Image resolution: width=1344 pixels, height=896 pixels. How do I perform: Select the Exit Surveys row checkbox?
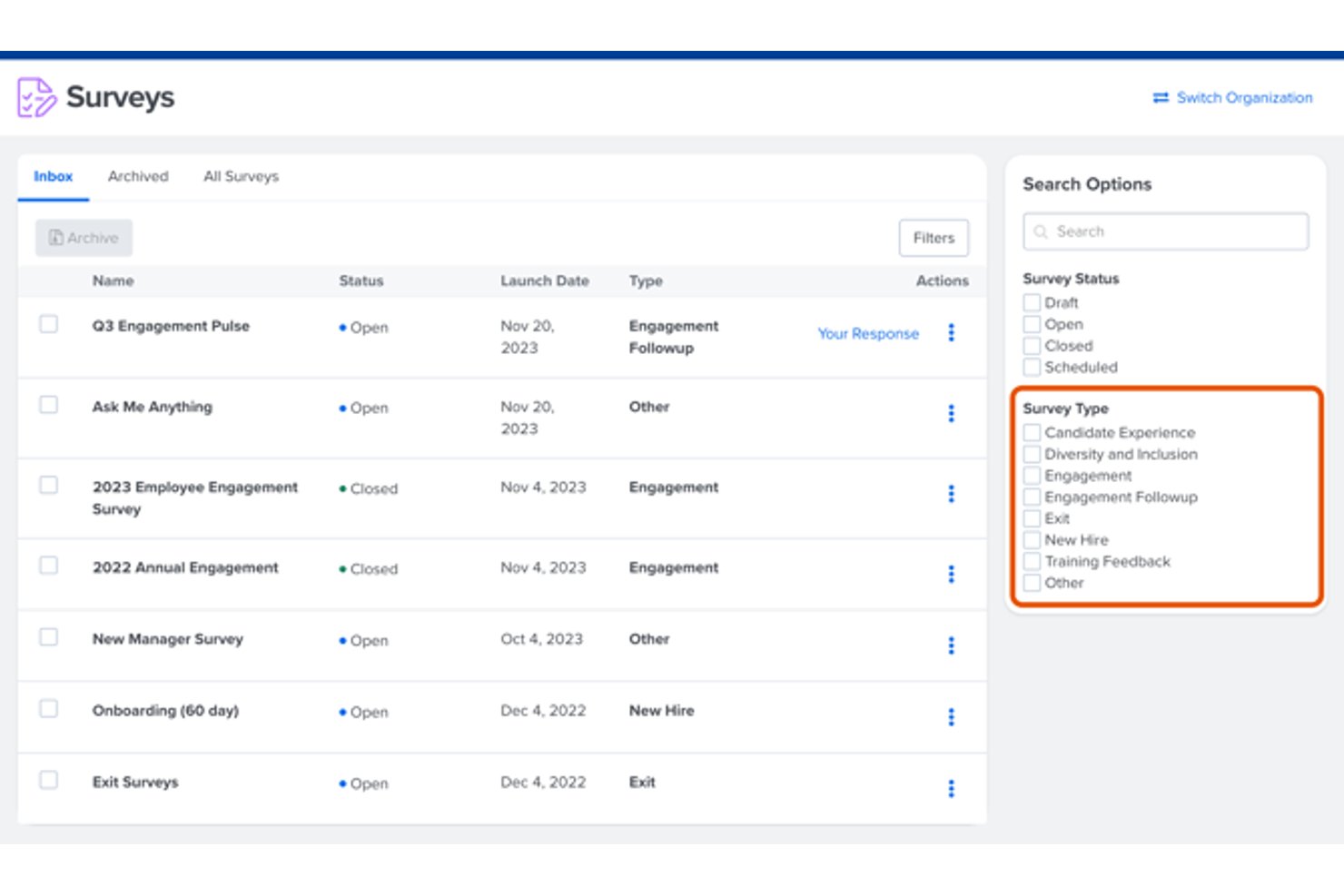[x=48, y=780]
